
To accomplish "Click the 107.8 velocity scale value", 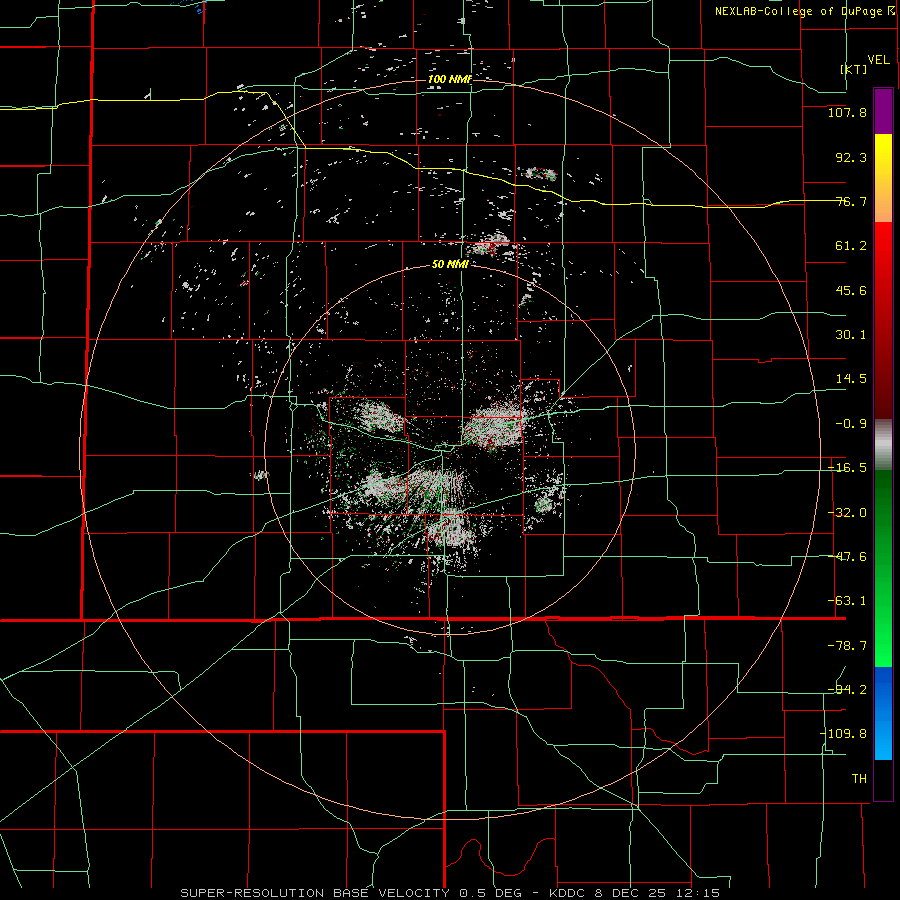I will point(847,112).
